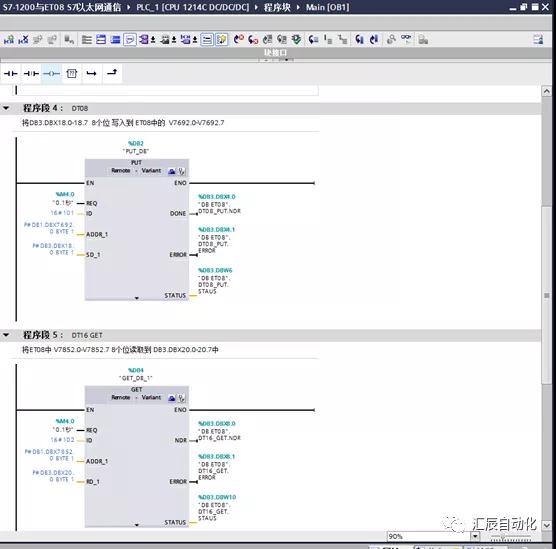The image size is (556, 549).
Task: Click REQ operand %M4.0 on PUT block
Action: [x=65, y=194]
